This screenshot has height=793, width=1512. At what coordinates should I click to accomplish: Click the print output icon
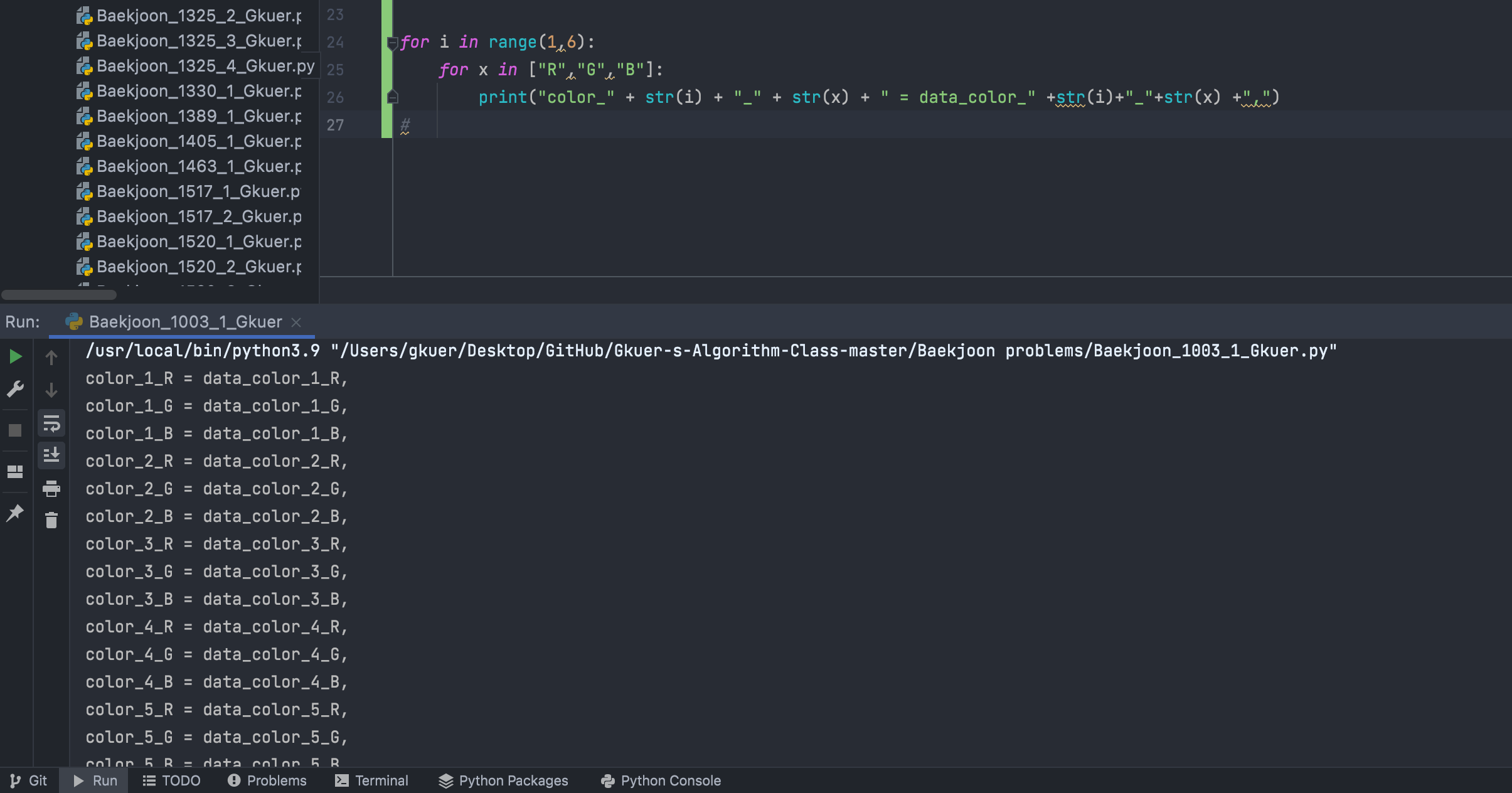(x=51, y=488)
